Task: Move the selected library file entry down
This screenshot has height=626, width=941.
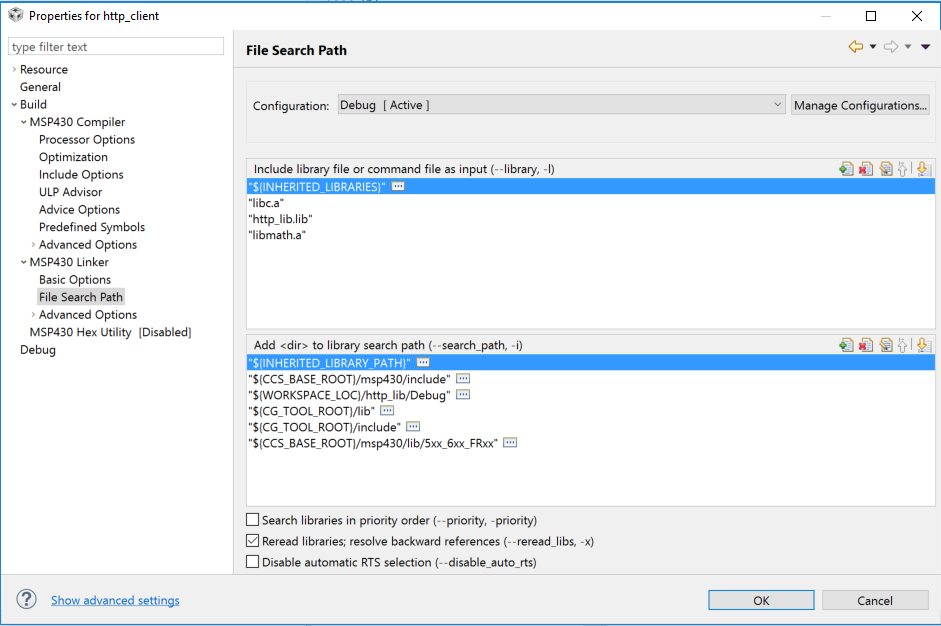Action: [924, 169]
